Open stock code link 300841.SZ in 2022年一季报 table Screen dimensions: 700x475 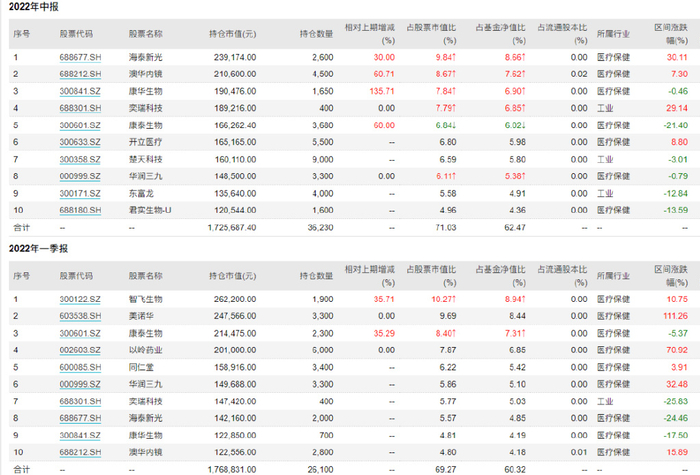click(x=80, y=435)
